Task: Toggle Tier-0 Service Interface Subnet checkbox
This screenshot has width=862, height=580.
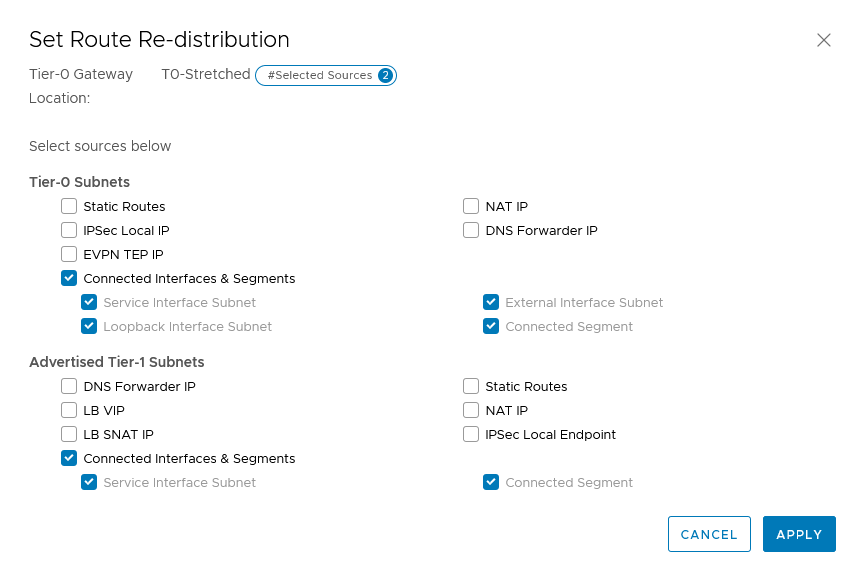Action: pyautogui.click(x=89, y=302)
